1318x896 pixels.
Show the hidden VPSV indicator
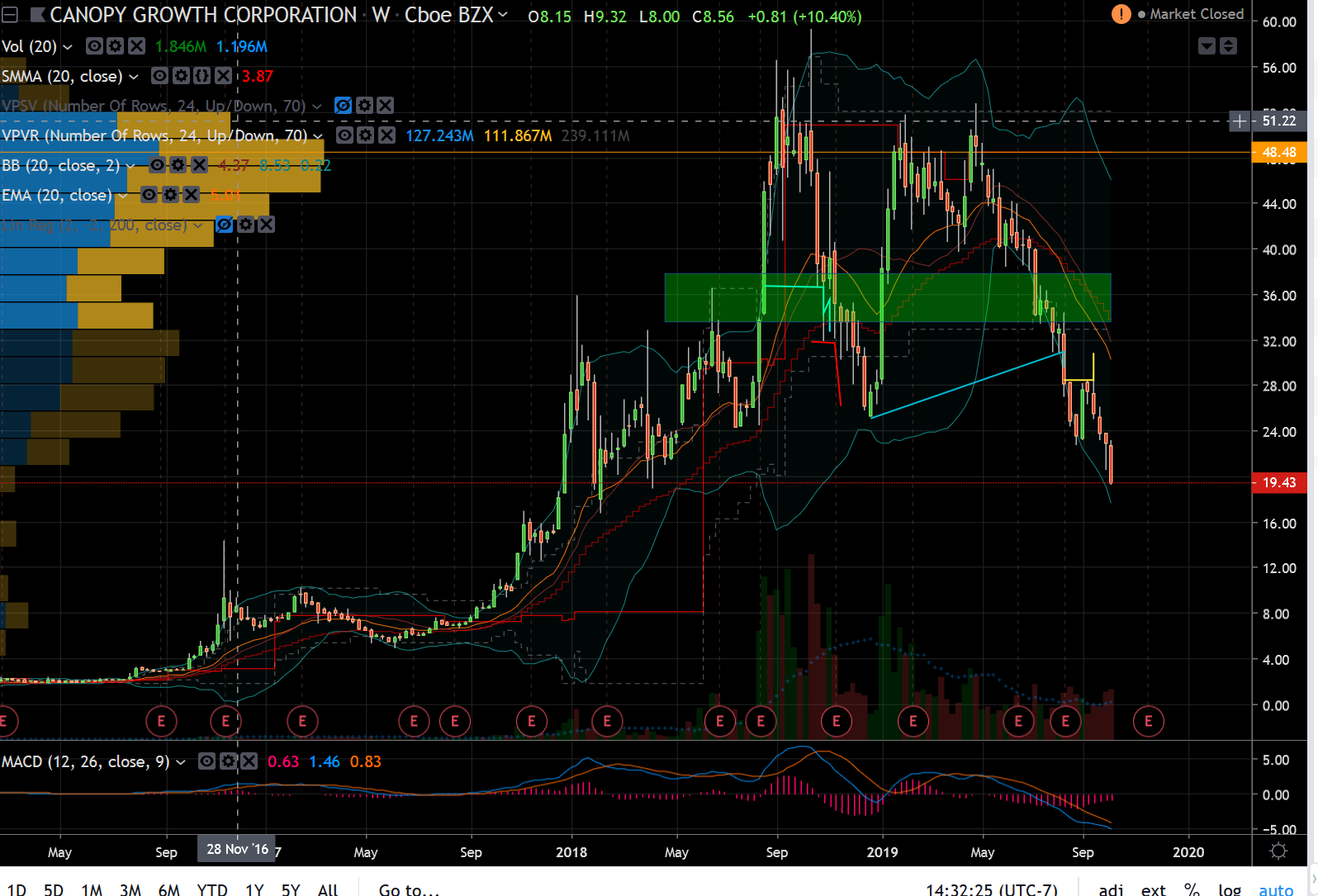(x=343, y=106)
